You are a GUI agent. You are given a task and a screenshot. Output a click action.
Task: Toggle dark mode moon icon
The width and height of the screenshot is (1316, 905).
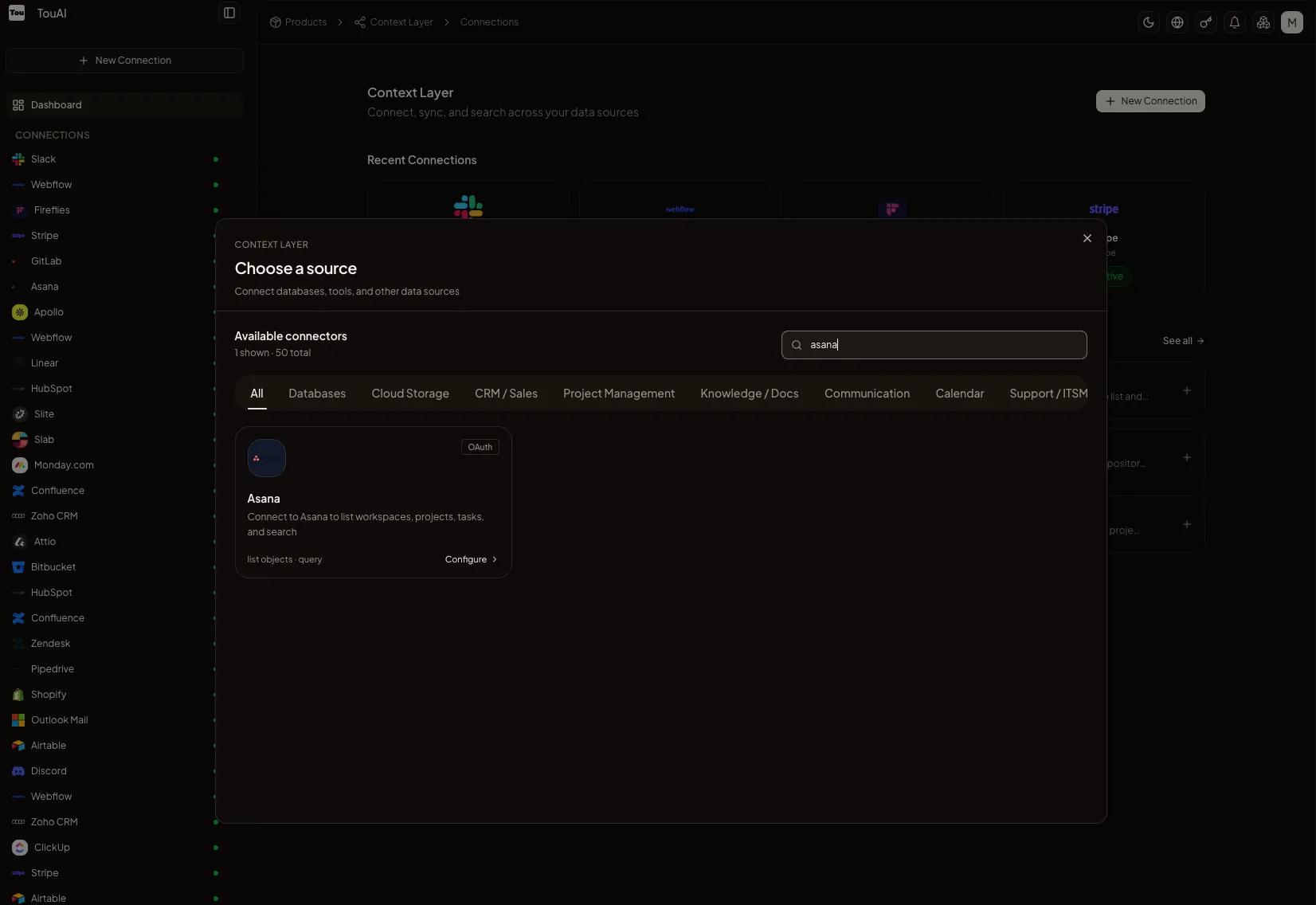(1148, 22)
